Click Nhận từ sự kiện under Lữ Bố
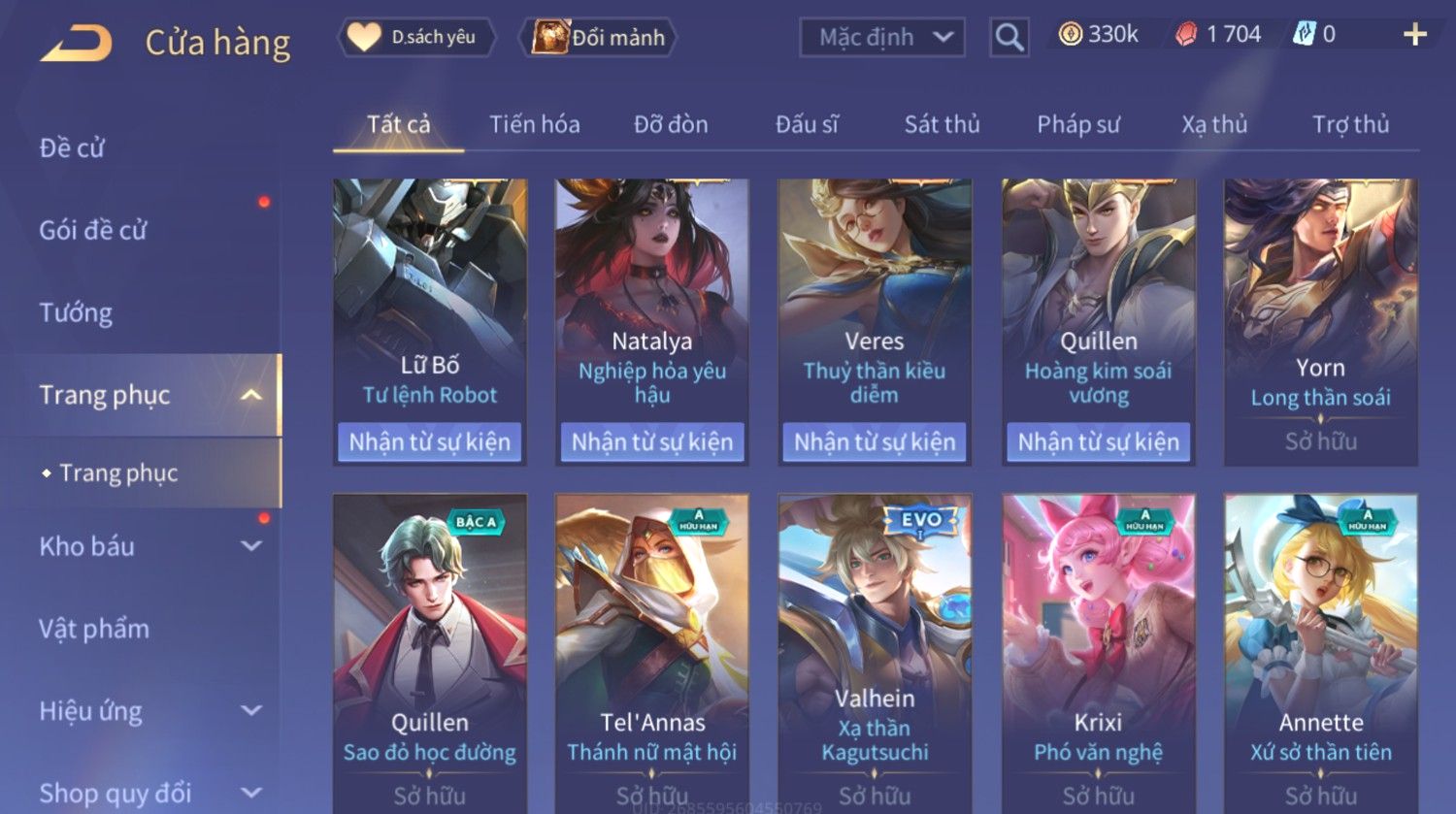This screenshot has width=1456, height=814. click(x=429, y=441)
